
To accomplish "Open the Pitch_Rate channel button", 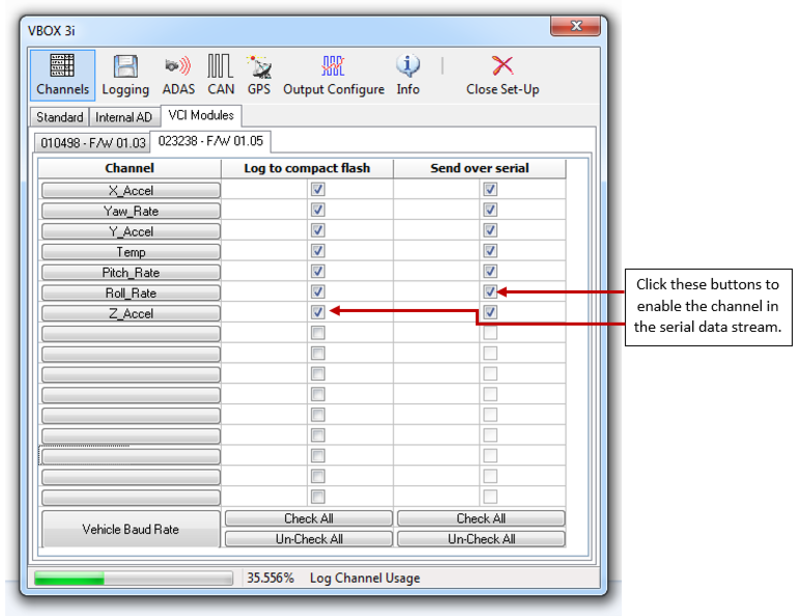I will [131, 272].
